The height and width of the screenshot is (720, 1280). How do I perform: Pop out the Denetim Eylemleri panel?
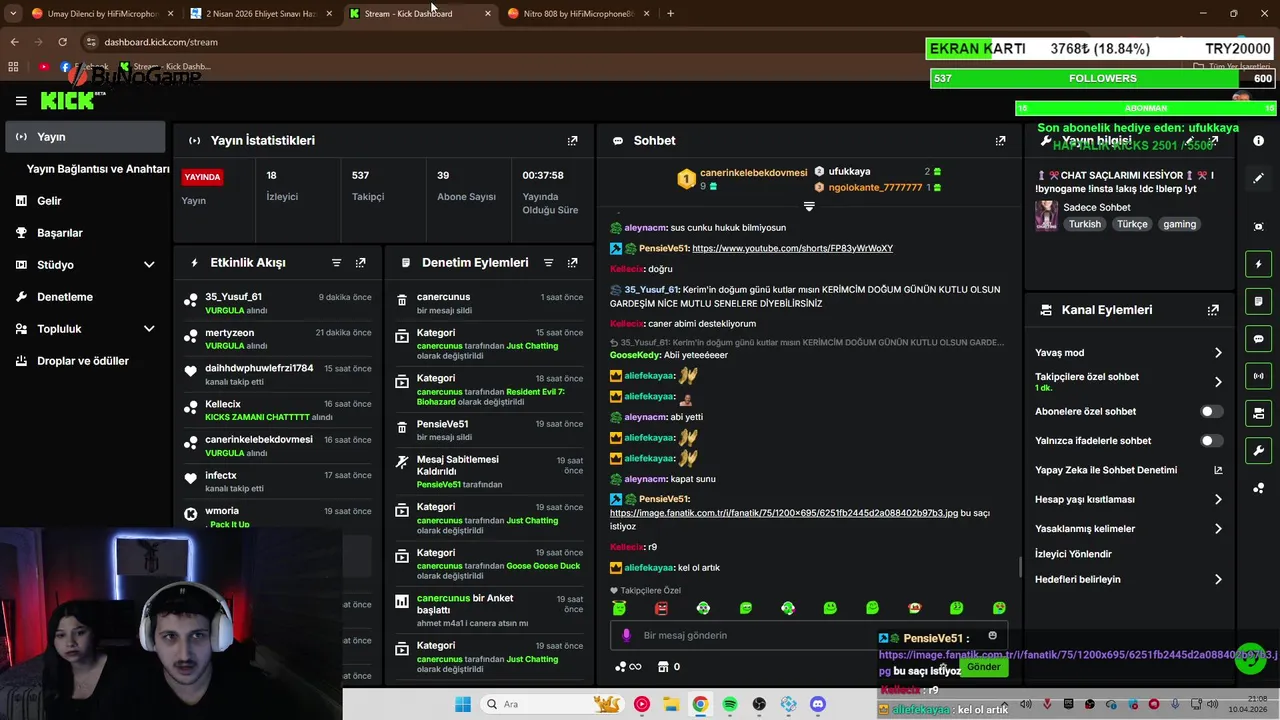[572, 263]
